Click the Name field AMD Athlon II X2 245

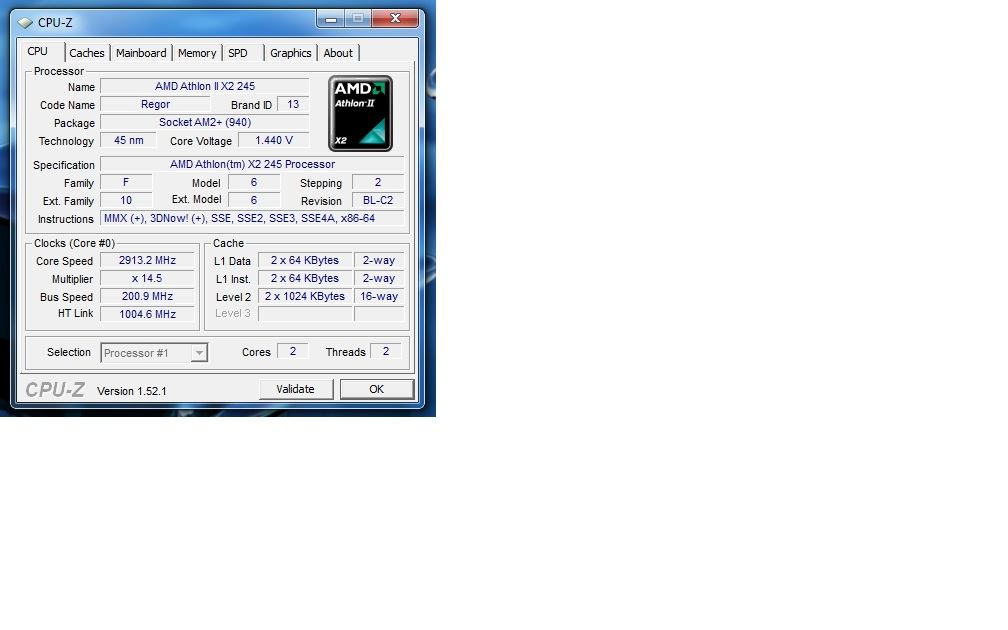pyautogui.click(x=204, y=86)
